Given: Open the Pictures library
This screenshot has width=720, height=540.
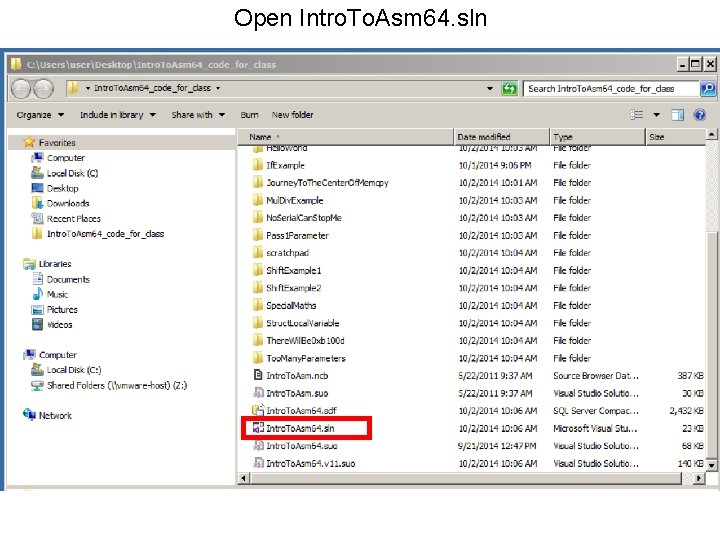Looking at the screenshot, I should tap(62, 309).
